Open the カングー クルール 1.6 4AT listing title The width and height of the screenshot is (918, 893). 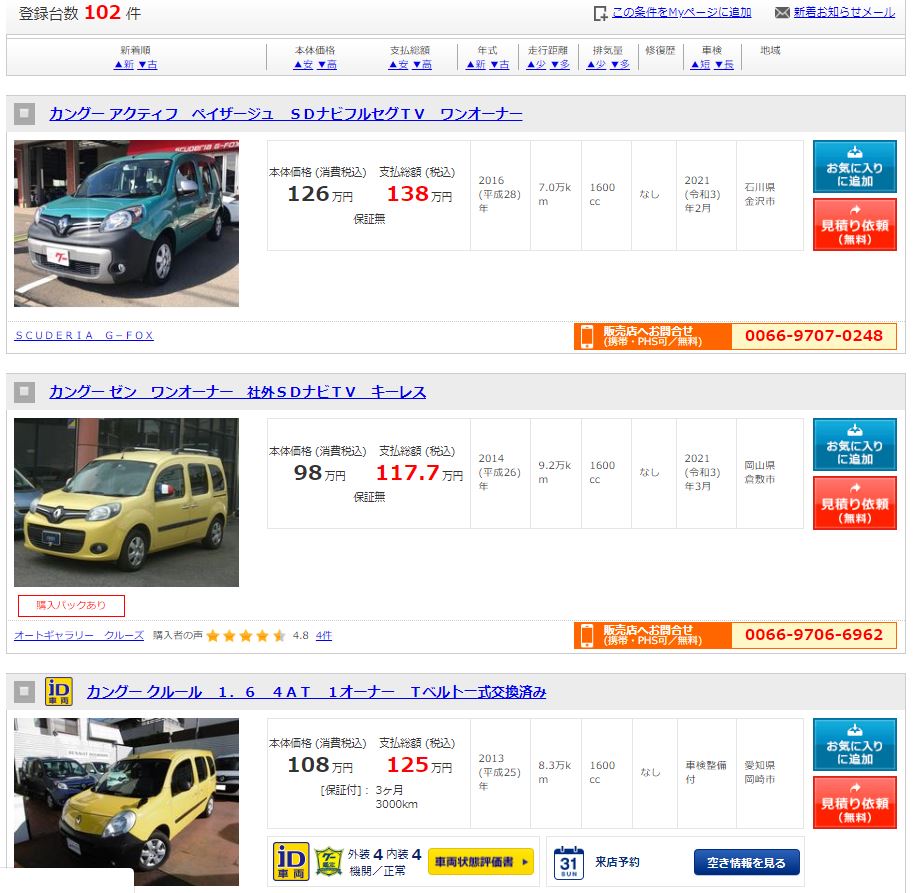point(316,692)
